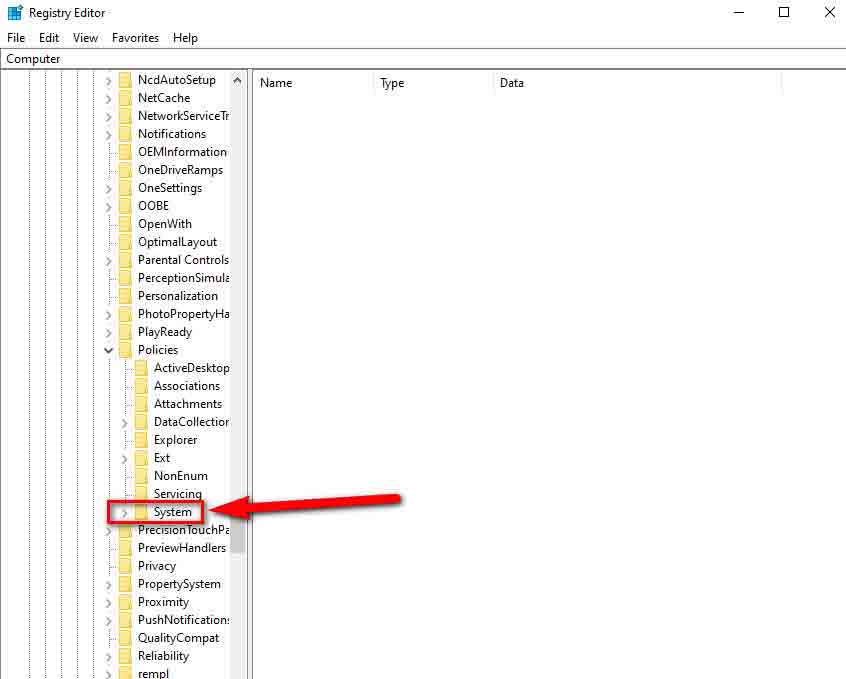Click the QualityCompat folder icon
846x679 pixels.
[x=125, y=638]
